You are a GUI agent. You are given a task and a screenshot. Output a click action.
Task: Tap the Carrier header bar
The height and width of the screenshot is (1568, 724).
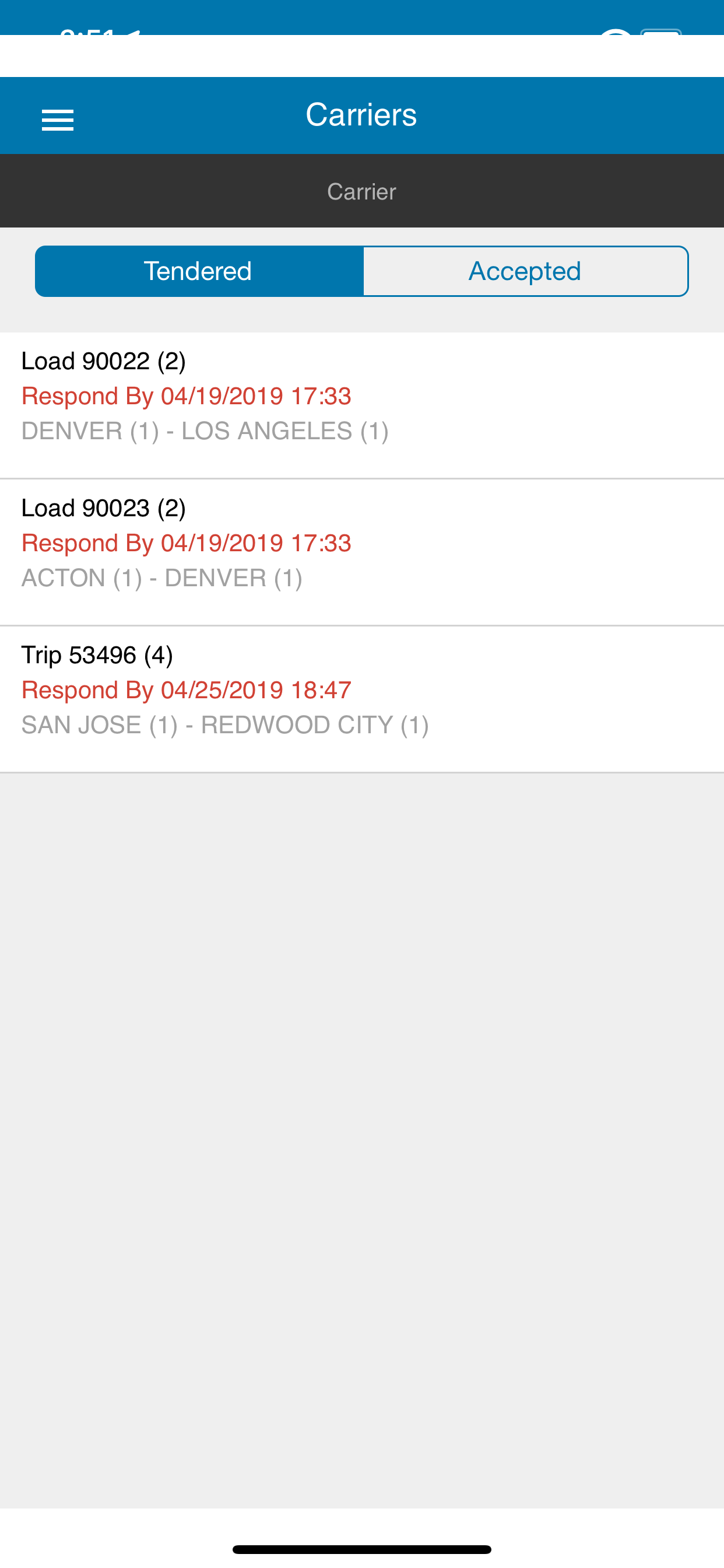point(362,191)
